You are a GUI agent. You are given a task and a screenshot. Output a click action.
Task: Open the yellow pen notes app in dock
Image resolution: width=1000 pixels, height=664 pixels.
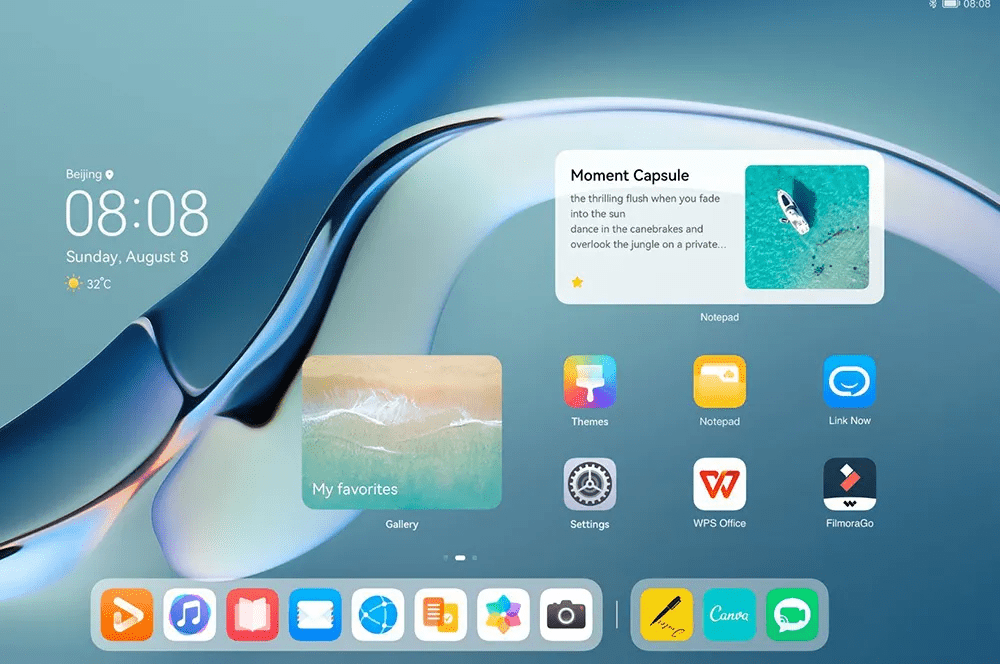(666, 614)
